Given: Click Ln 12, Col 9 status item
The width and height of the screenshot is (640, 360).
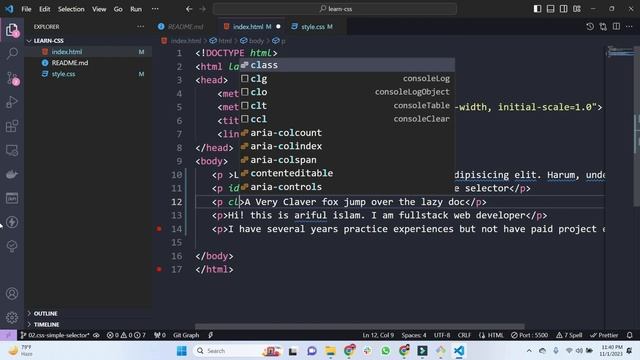Looking at the screenshot, I should (378, 335).
